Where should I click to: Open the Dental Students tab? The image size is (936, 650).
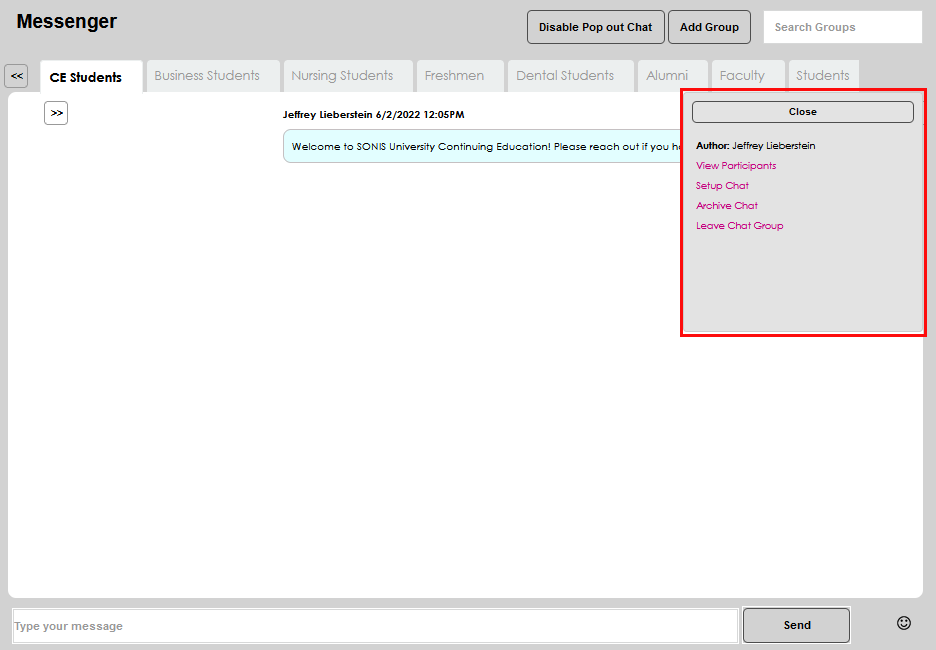(x=571, y=76)
